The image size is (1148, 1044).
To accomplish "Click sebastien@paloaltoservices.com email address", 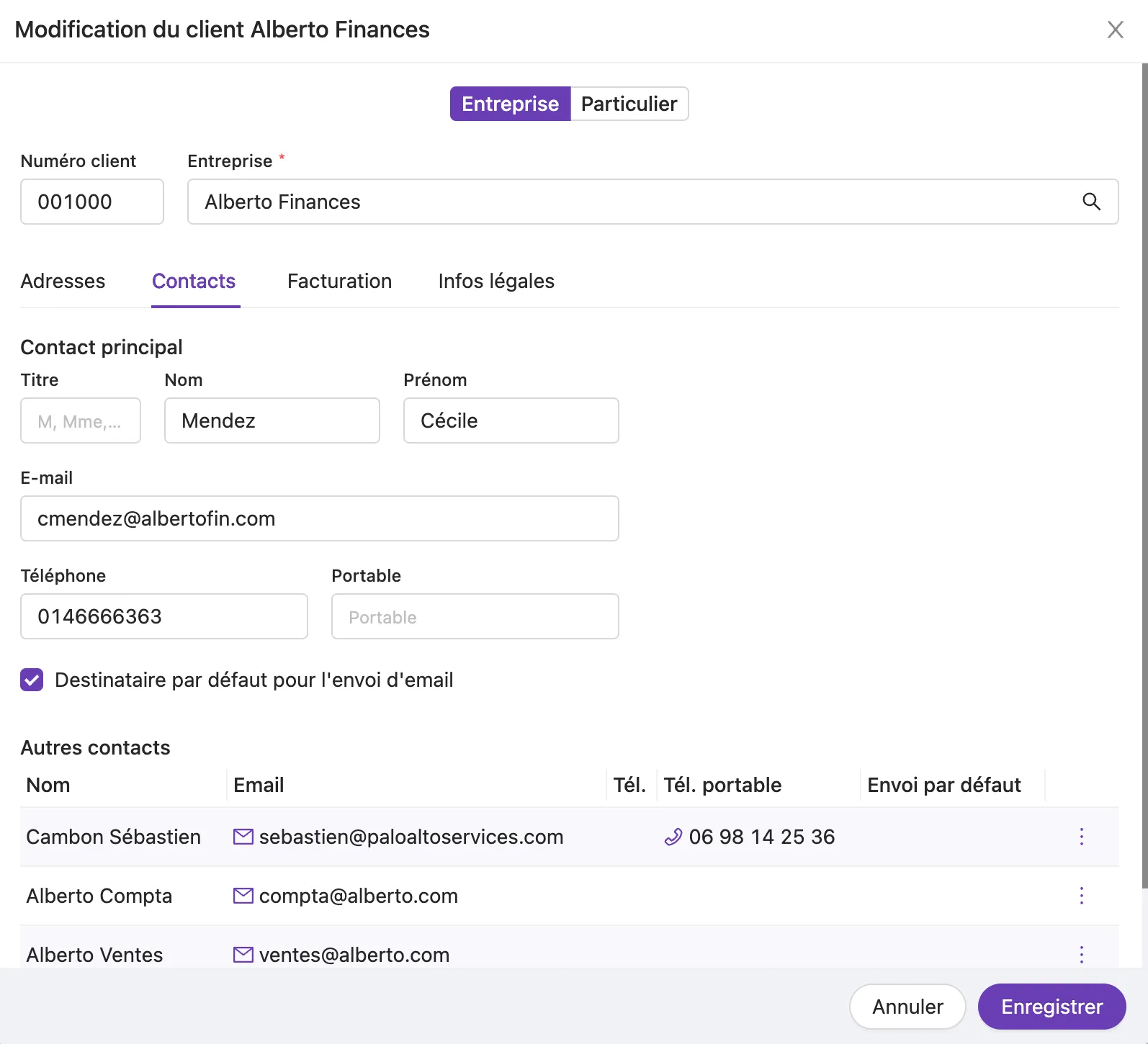I will click(x=411, y=837).
